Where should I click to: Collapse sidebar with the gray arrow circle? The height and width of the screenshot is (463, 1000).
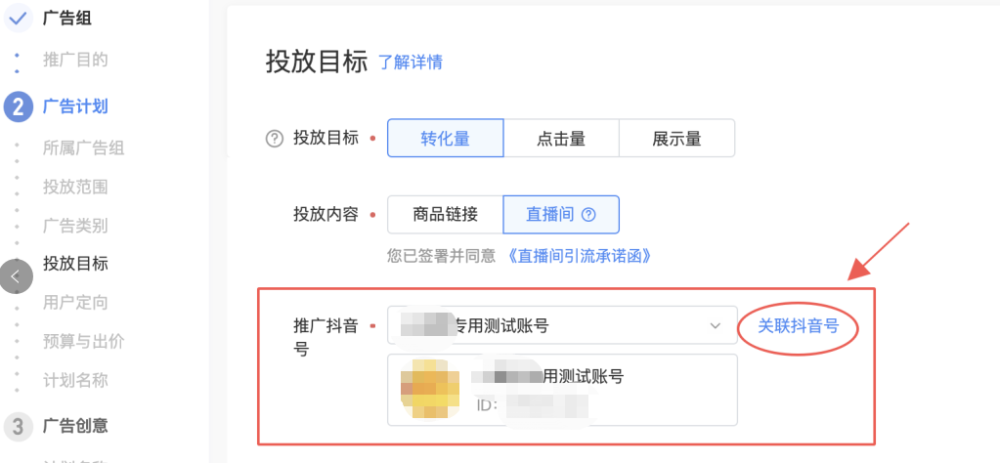[x=15, y=277]
